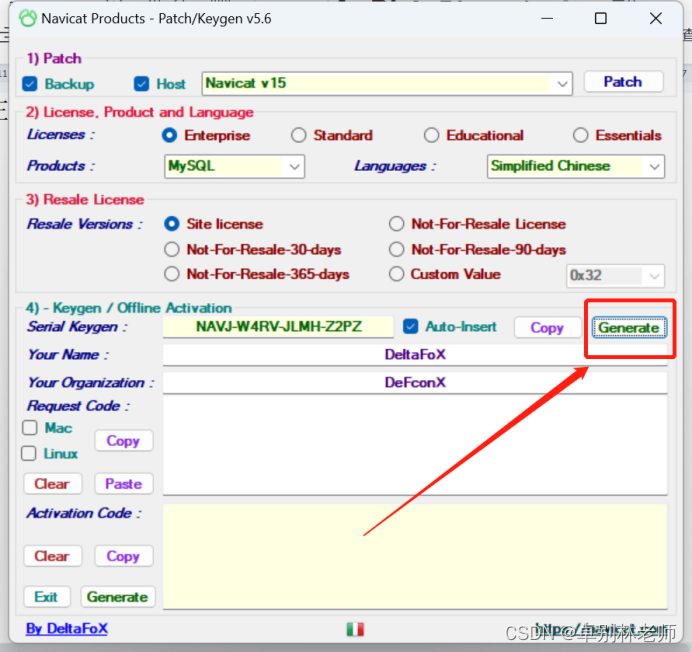The width and height of the screenshot is (692, 652).
Task: Click the Your Organization field with DeFconX
Action: pyautogui.click(x=415, y=382)
